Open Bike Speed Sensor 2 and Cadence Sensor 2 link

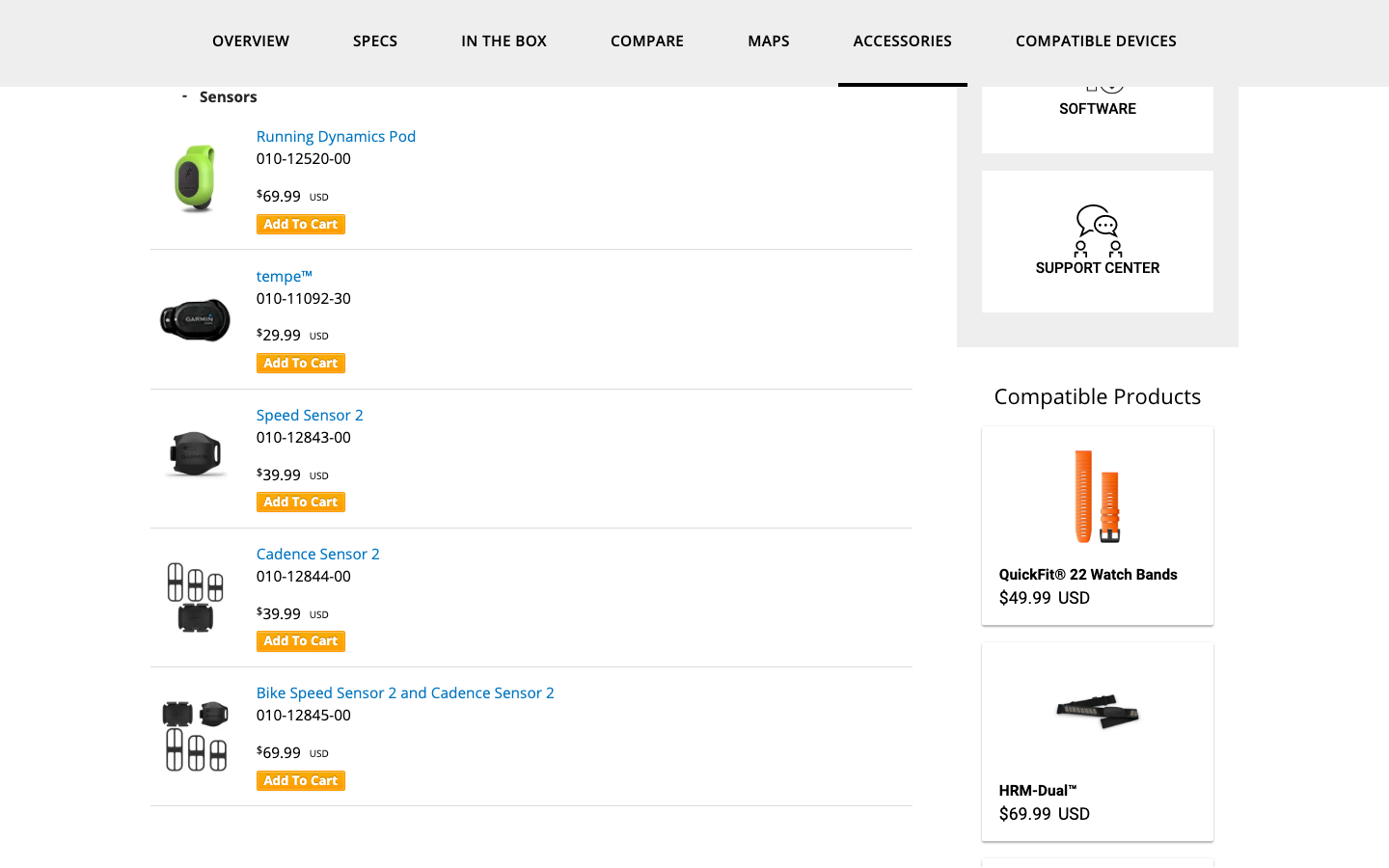tap(405, 692)
